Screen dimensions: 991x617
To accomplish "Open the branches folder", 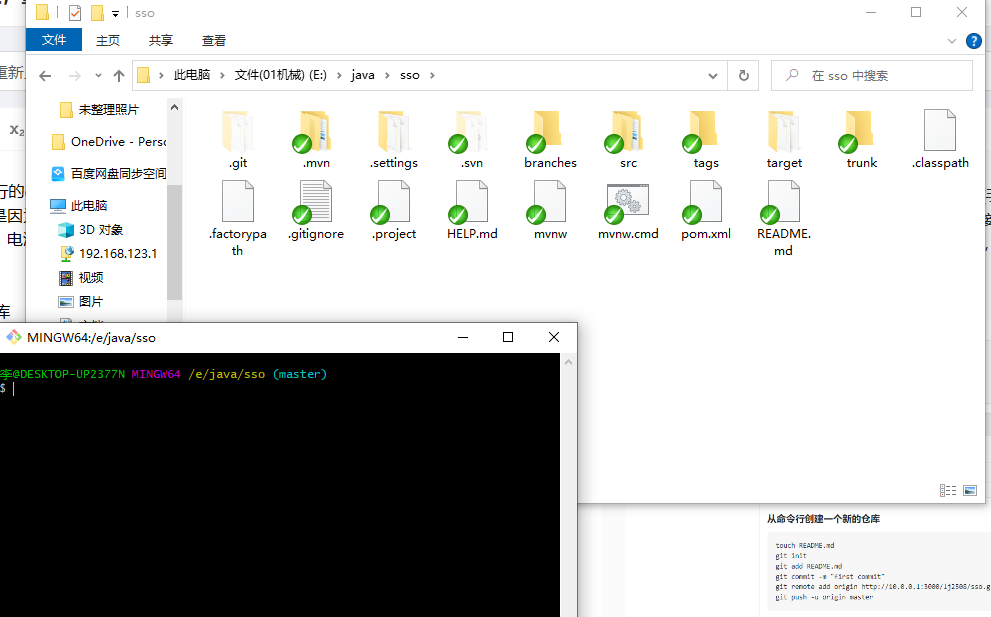I will [x=550, y=140].
